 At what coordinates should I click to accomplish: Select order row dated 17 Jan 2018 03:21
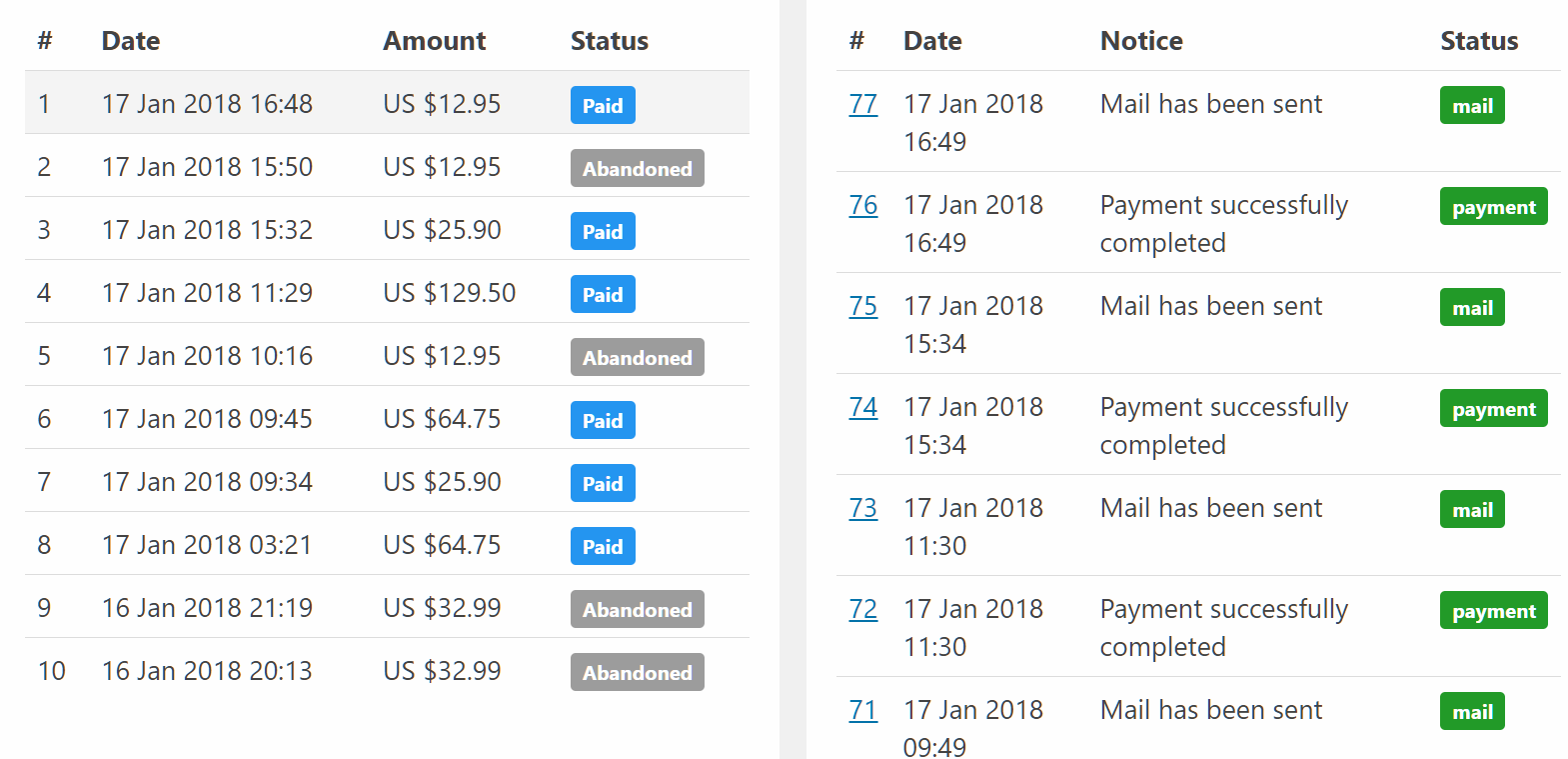click(x=387, y=543)
